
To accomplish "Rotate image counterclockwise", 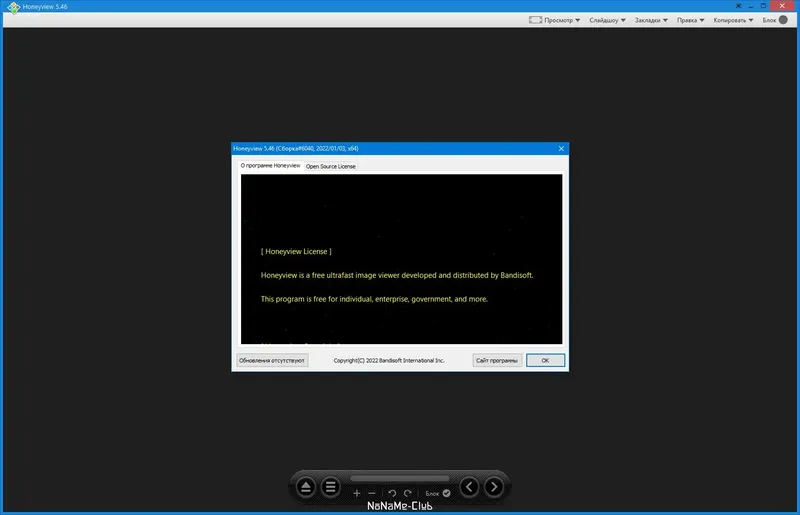I will 392,493.
